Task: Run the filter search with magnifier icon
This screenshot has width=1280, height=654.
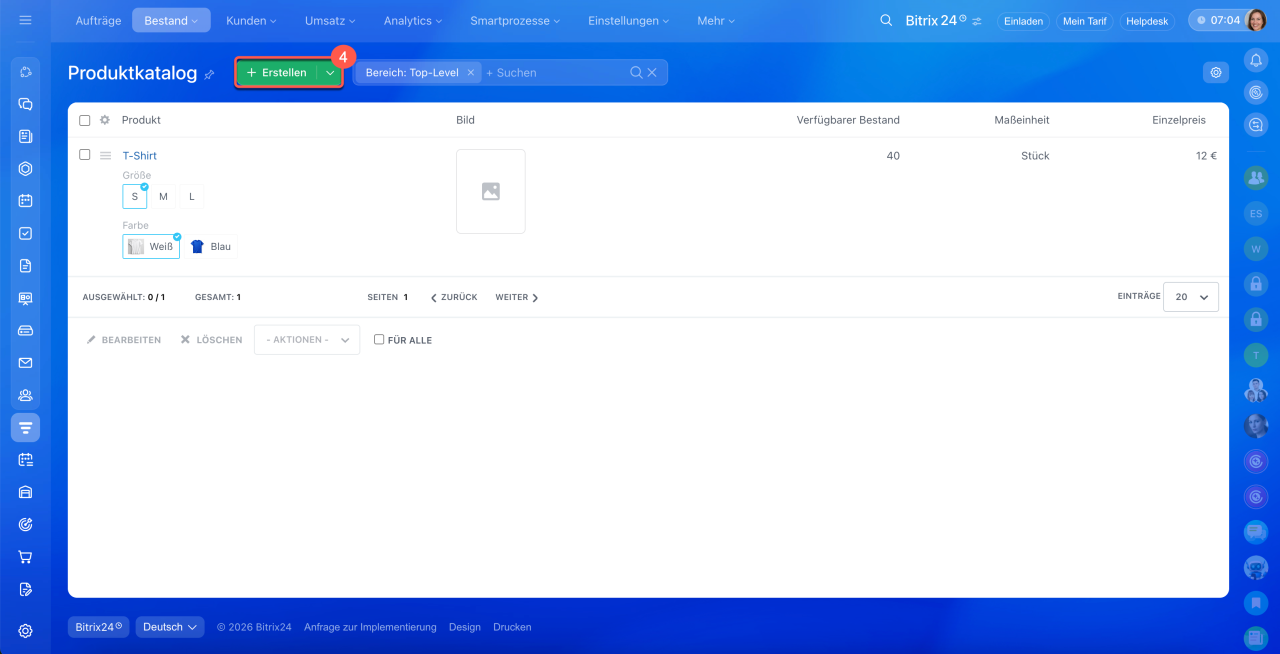Action: click(x=636, y=72)
